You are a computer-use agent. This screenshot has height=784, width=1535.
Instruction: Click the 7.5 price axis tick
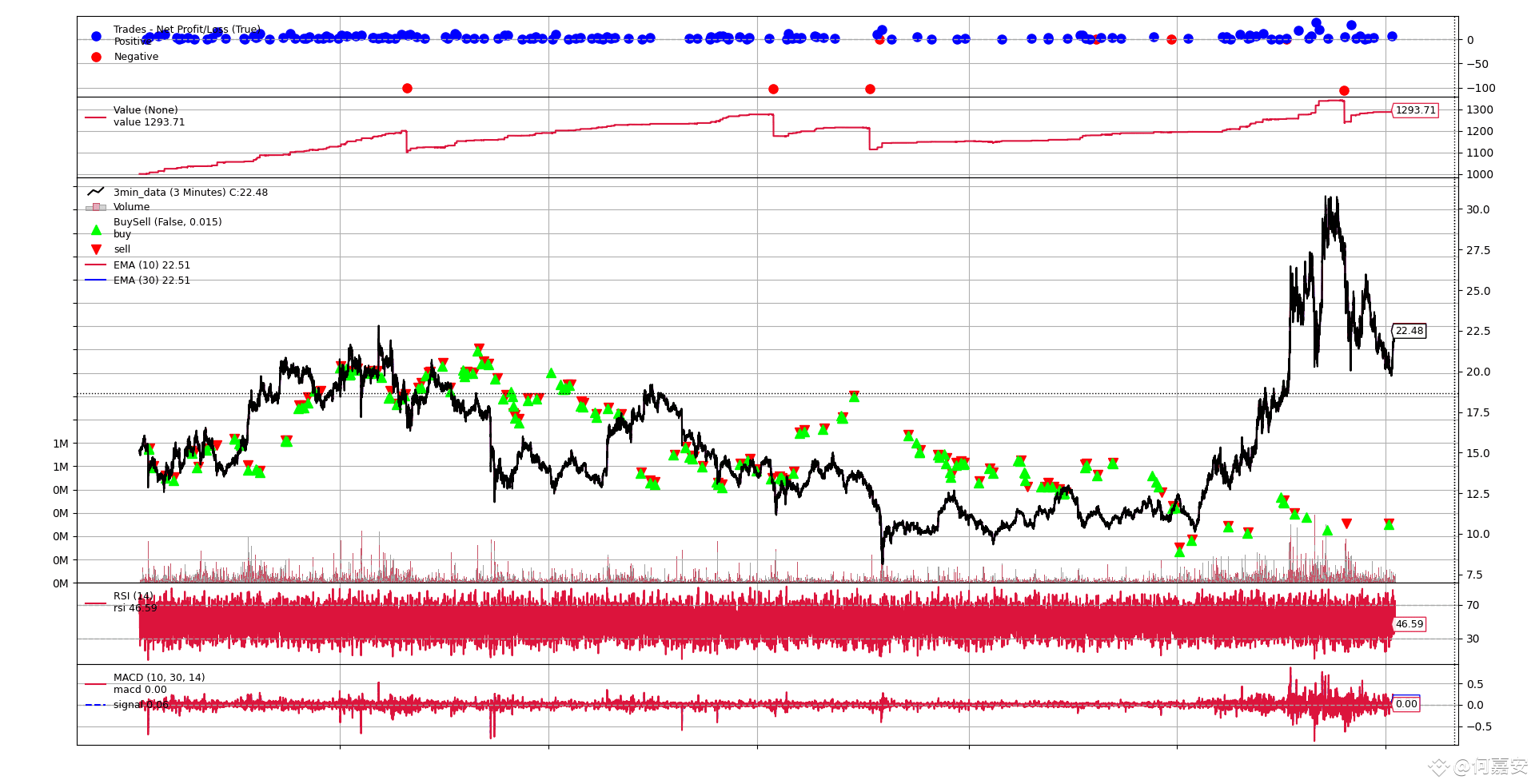point(1475,575)
